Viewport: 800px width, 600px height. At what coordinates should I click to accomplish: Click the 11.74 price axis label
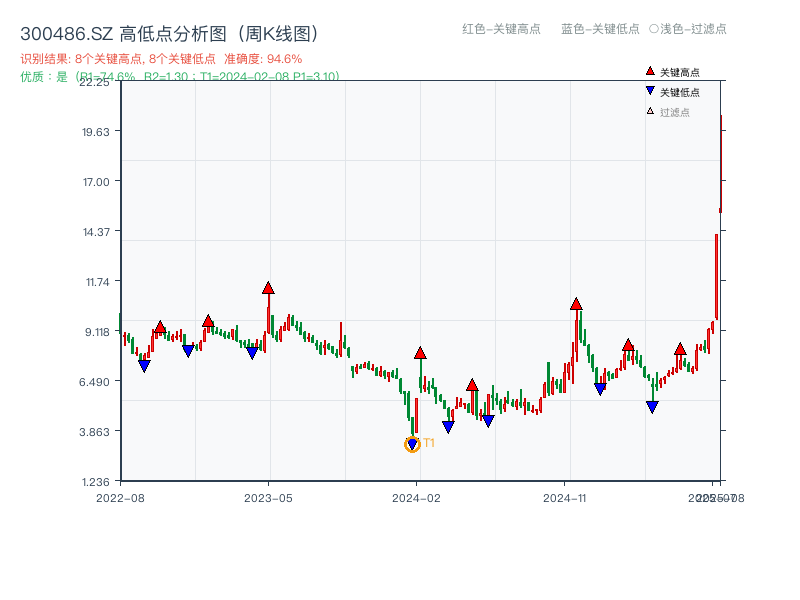coord(97,282)
